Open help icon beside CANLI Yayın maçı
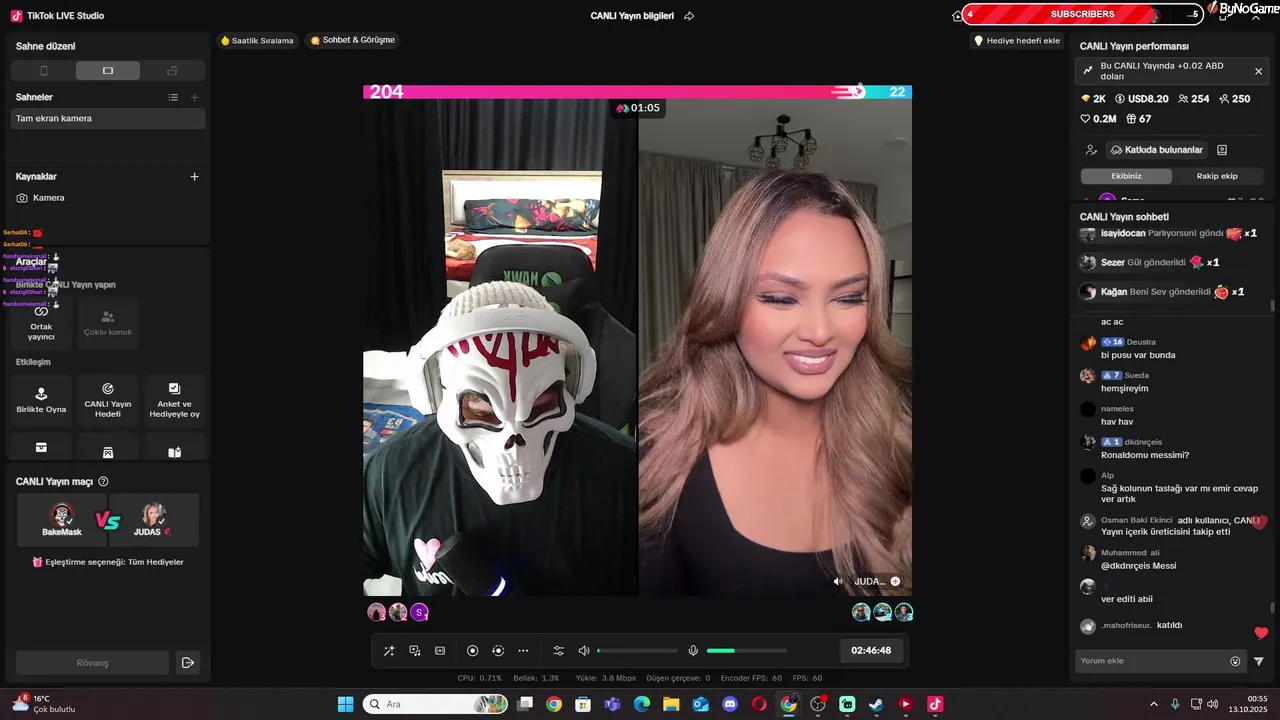The width and height of the screenshot is (1280, 720). click(103, 482)
